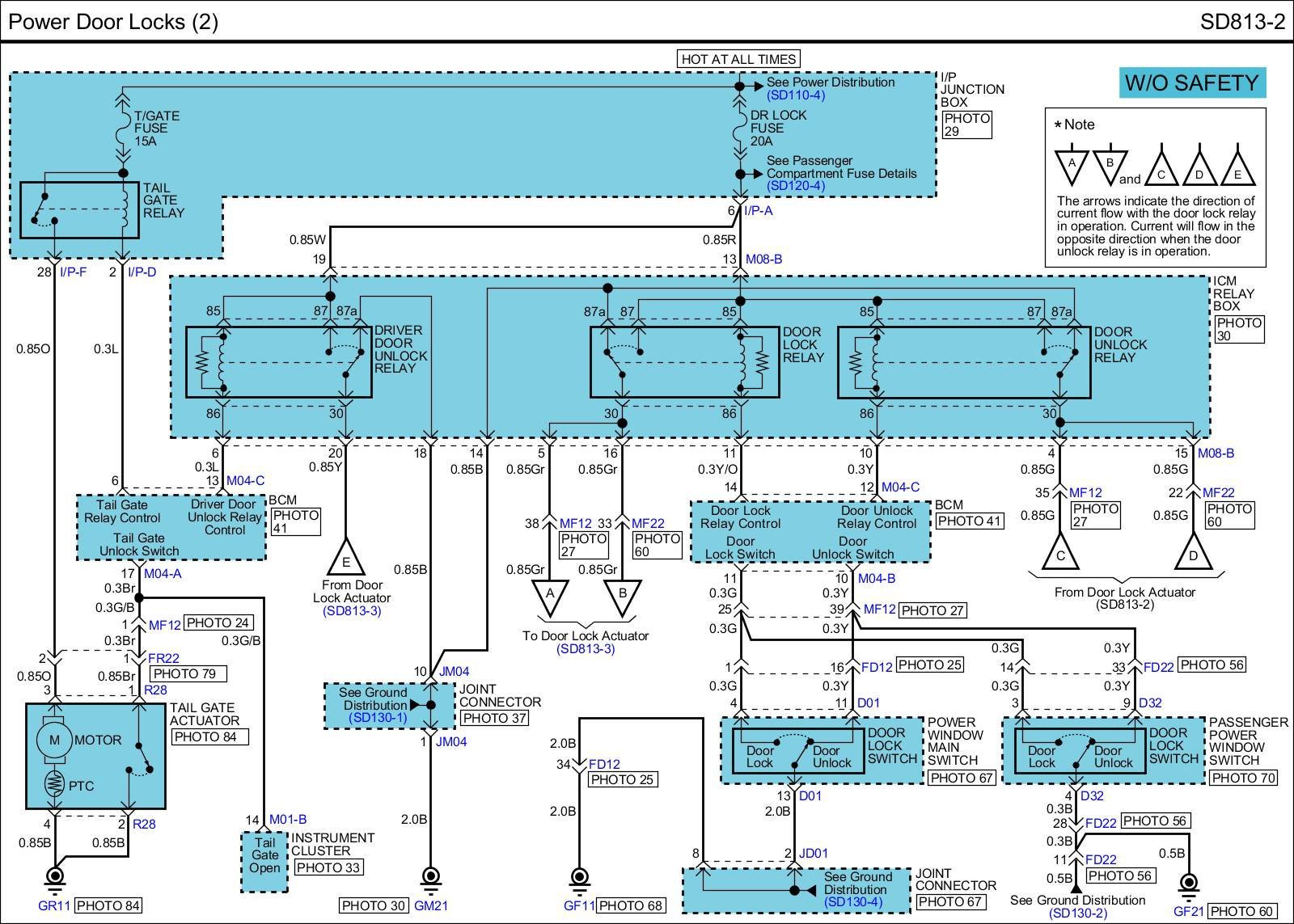Follow the SD130-2 ground distribution link

pyautogui.click(x=1078, y=913)
